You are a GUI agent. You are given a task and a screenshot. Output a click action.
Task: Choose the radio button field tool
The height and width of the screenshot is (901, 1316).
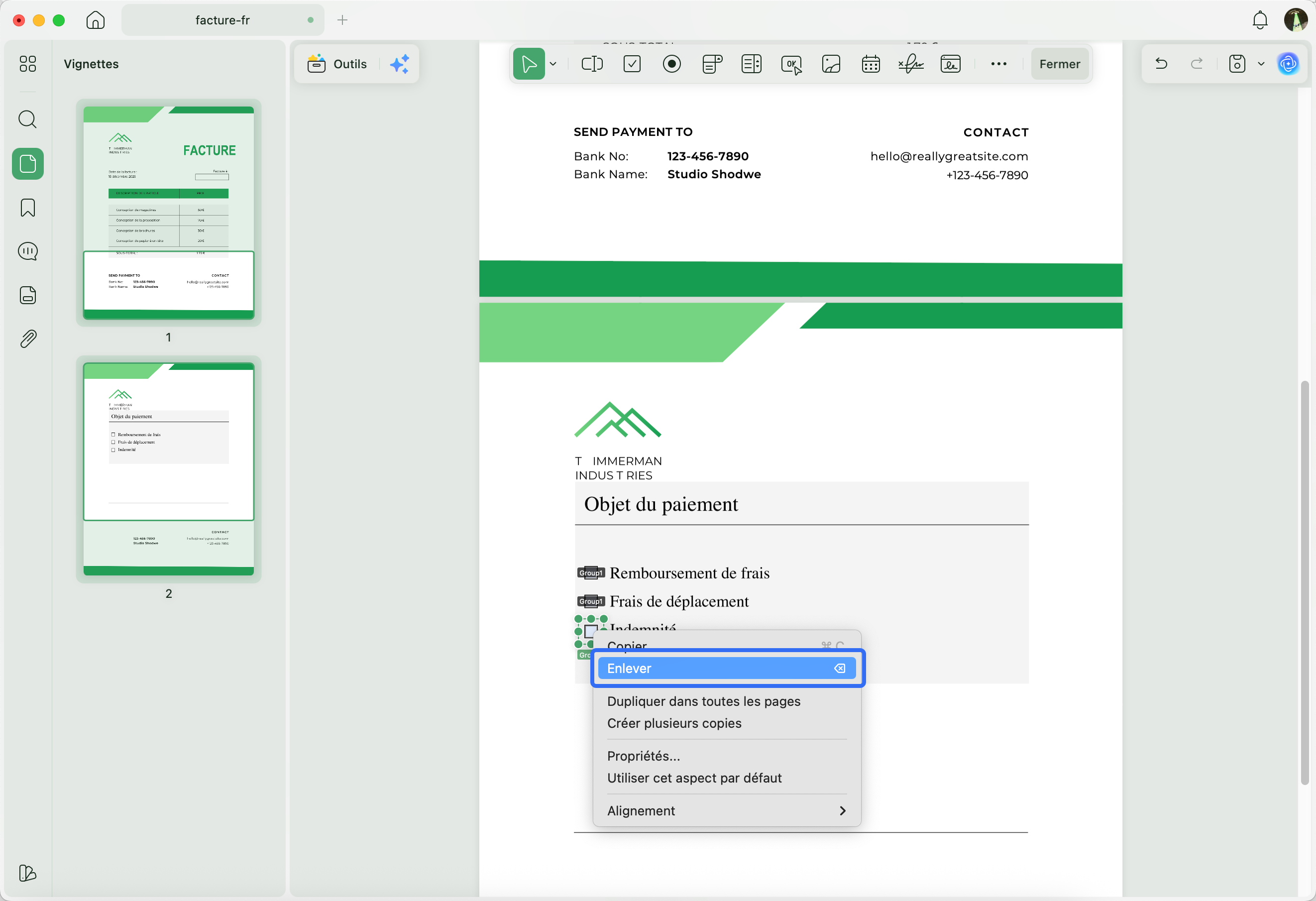click(x=672, y=64)
